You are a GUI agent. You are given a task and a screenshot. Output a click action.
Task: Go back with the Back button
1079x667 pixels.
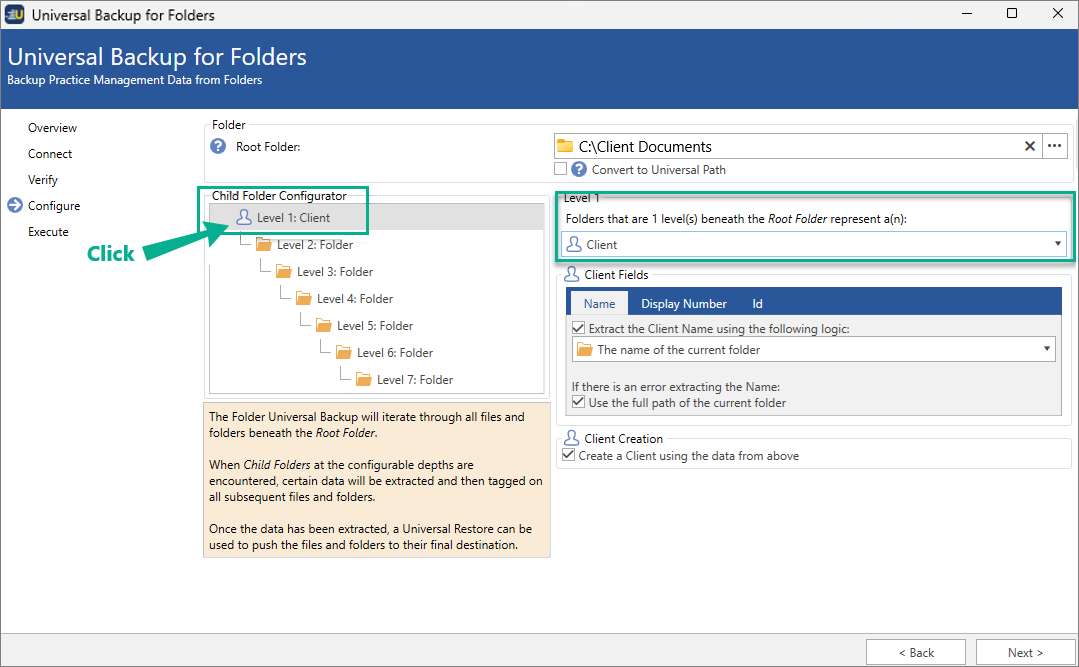click(x=915, y=652)
